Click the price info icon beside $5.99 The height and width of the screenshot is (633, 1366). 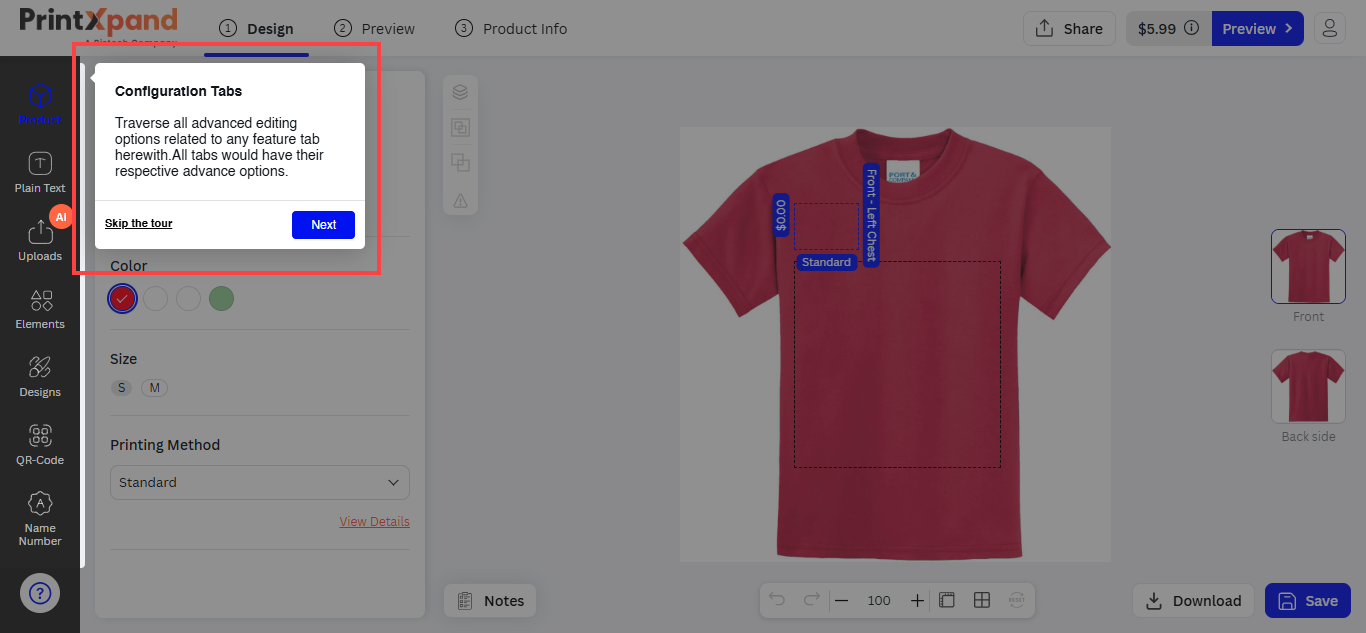click(1191, 29)
